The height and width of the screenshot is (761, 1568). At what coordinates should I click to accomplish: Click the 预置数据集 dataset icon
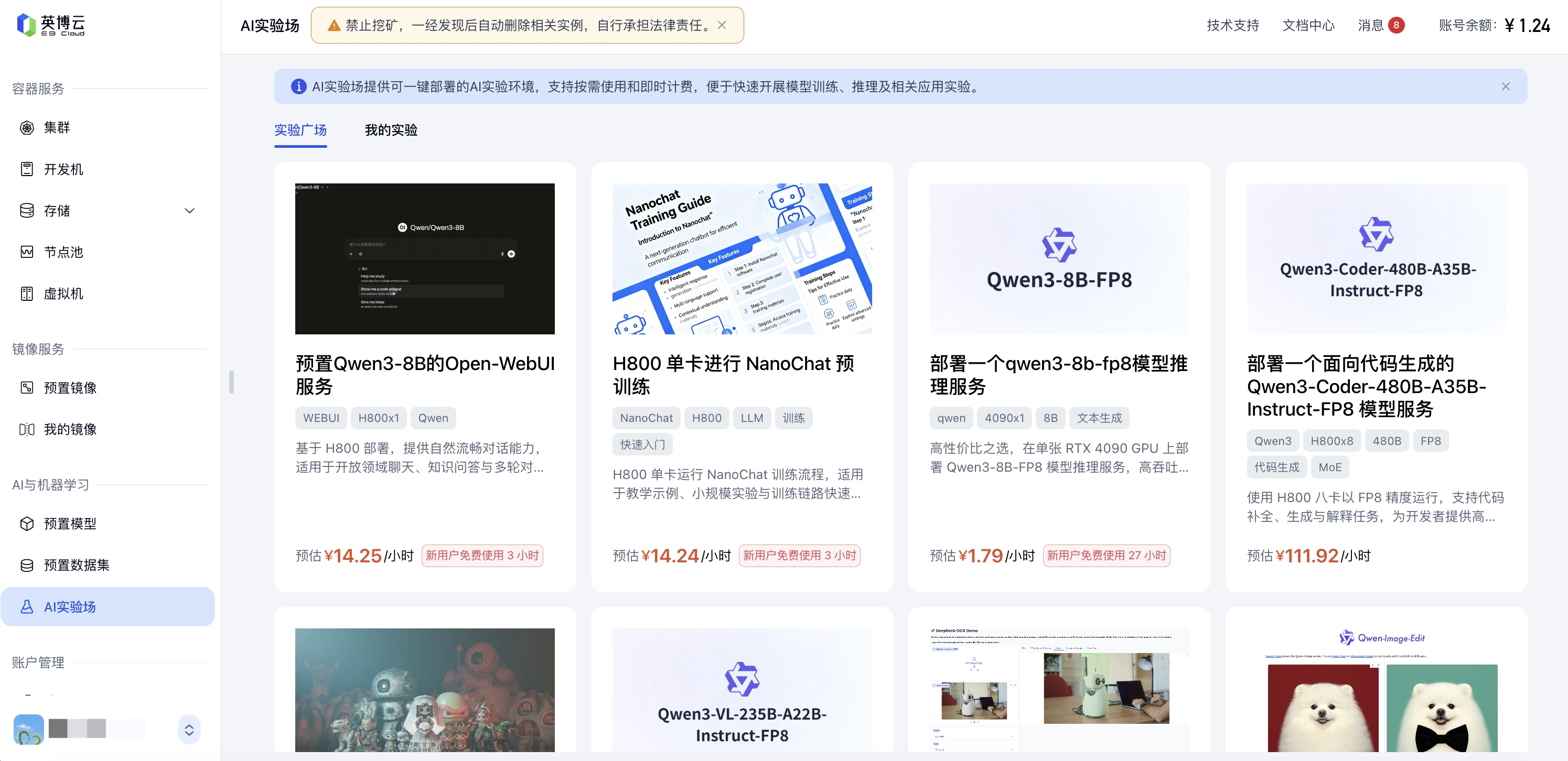[27, 565]
